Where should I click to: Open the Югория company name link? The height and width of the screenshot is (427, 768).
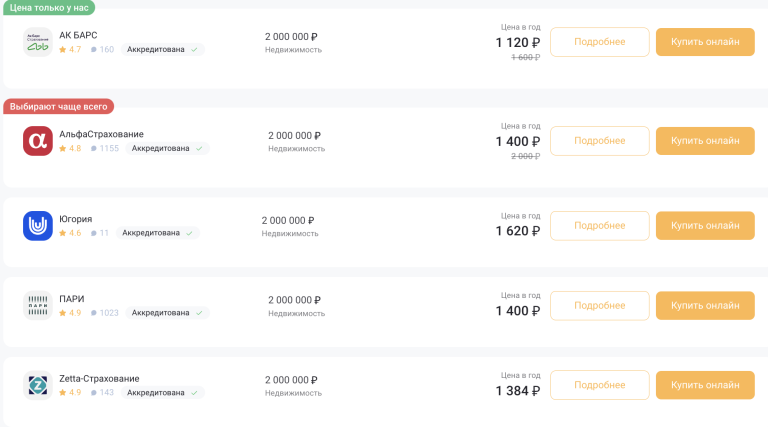pos(76,219)
